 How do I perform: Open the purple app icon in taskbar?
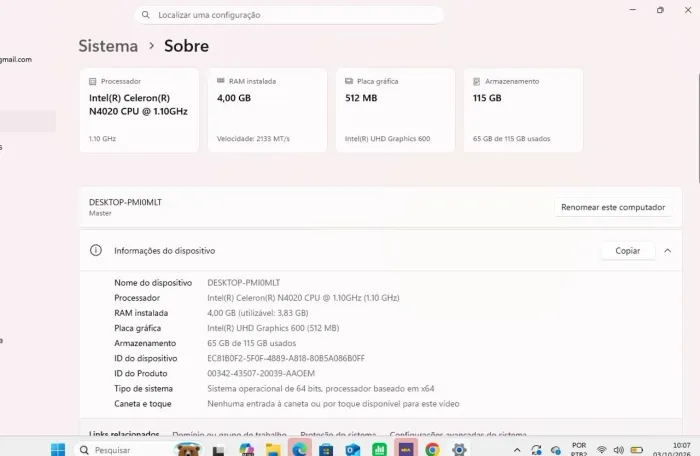(406, 449)
